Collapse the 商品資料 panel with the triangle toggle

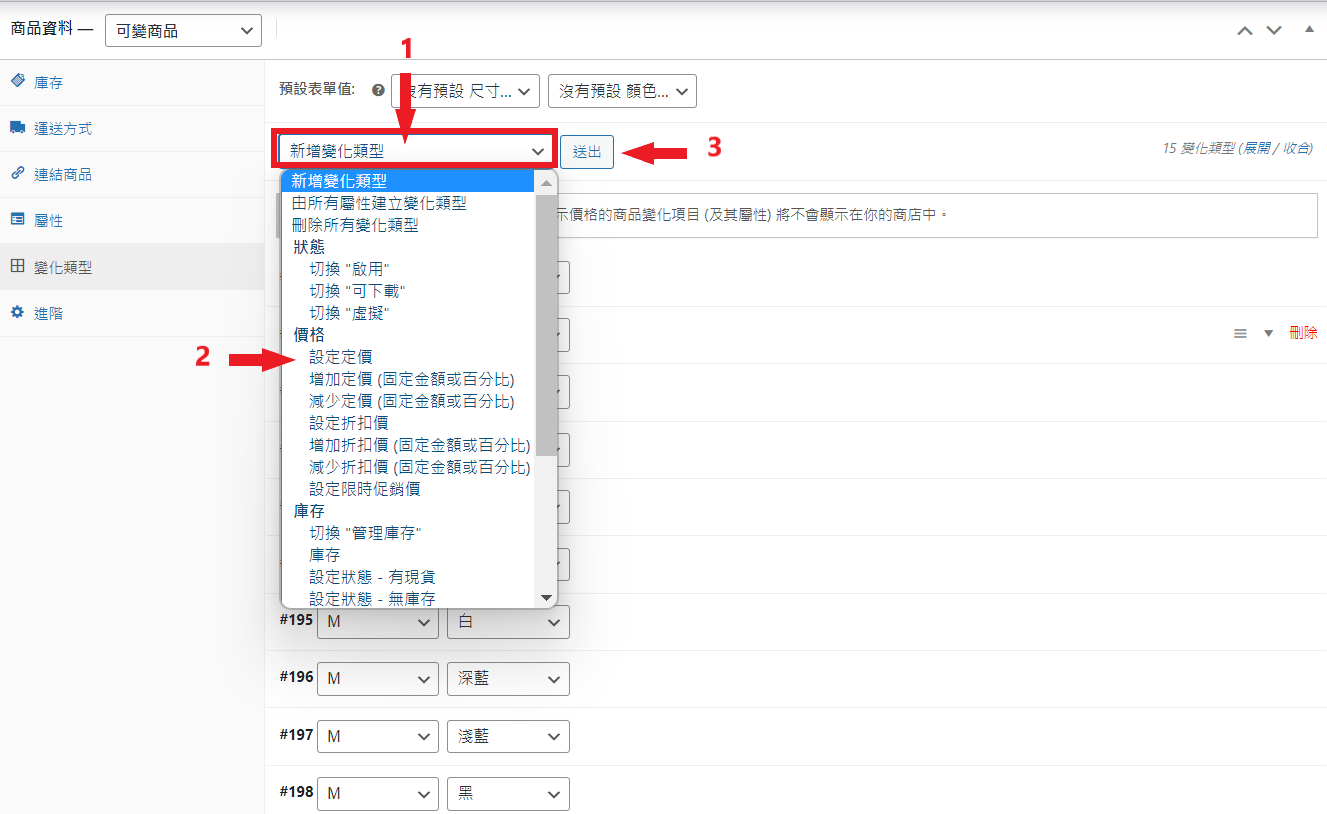tap(1309, 29)
